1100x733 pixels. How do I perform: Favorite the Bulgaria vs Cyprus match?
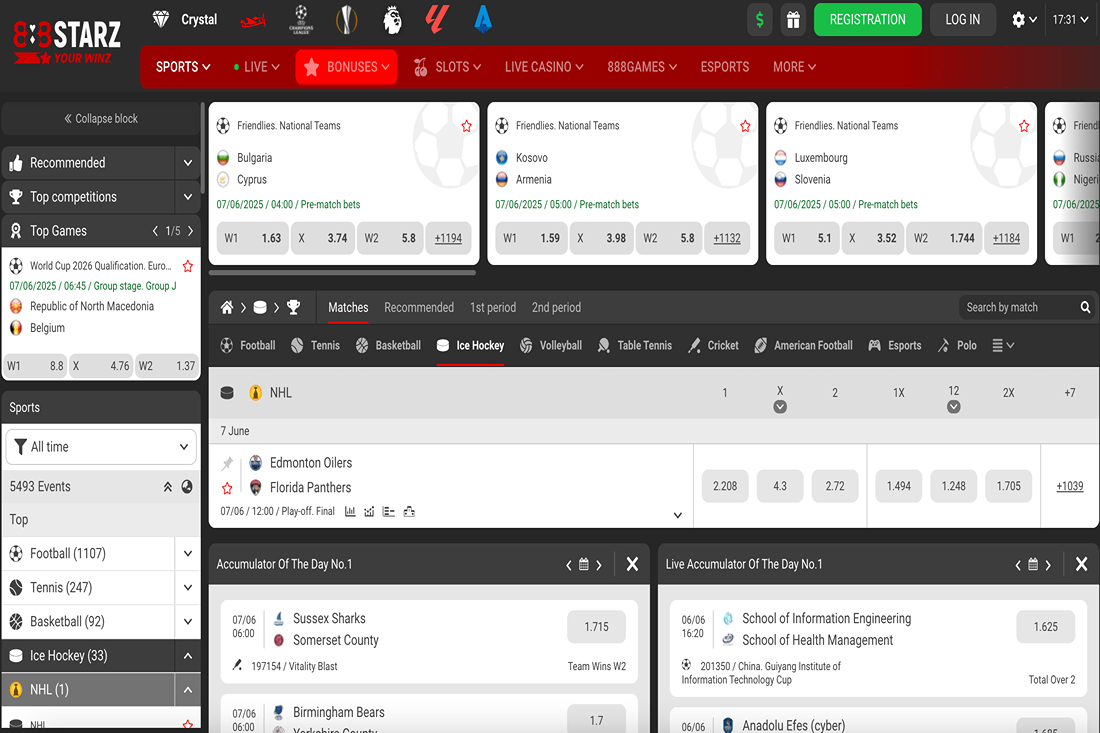pos(467,126)
